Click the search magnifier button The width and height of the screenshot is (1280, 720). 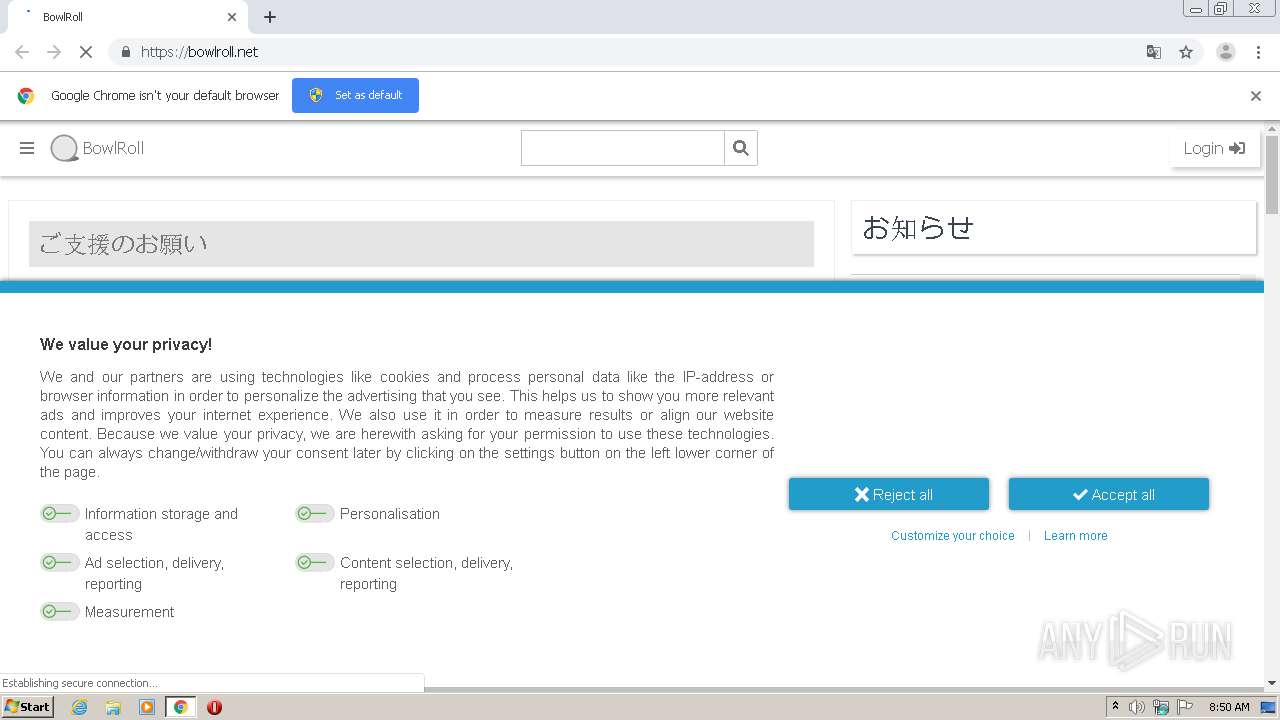tap(741, 148)
